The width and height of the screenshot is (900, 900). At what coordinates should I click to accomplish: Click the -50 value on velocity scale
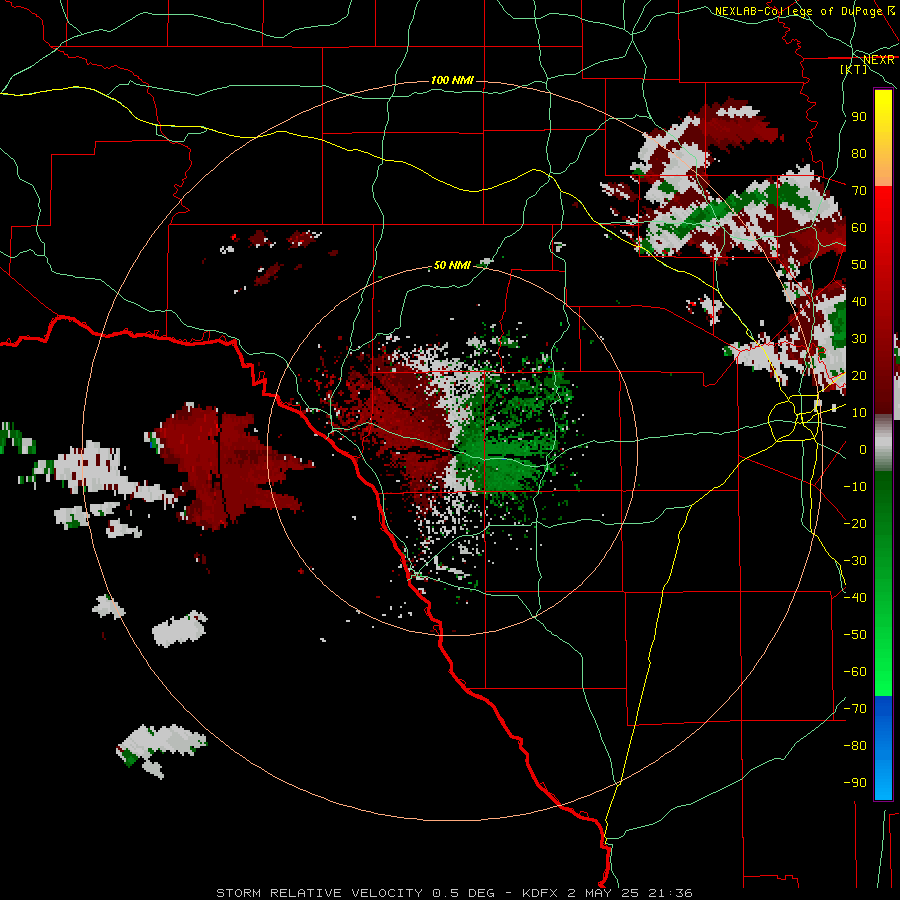point(855,635)
